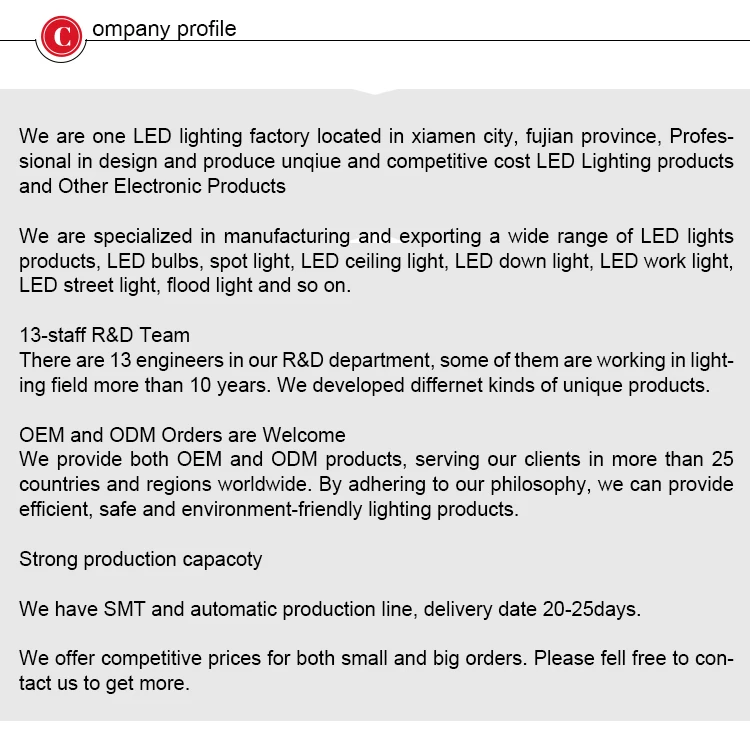The width and height of the screenshot is (750, 730).
Task: Click the 'There are 13 engineers' sentence
Action: pos(376,373)
